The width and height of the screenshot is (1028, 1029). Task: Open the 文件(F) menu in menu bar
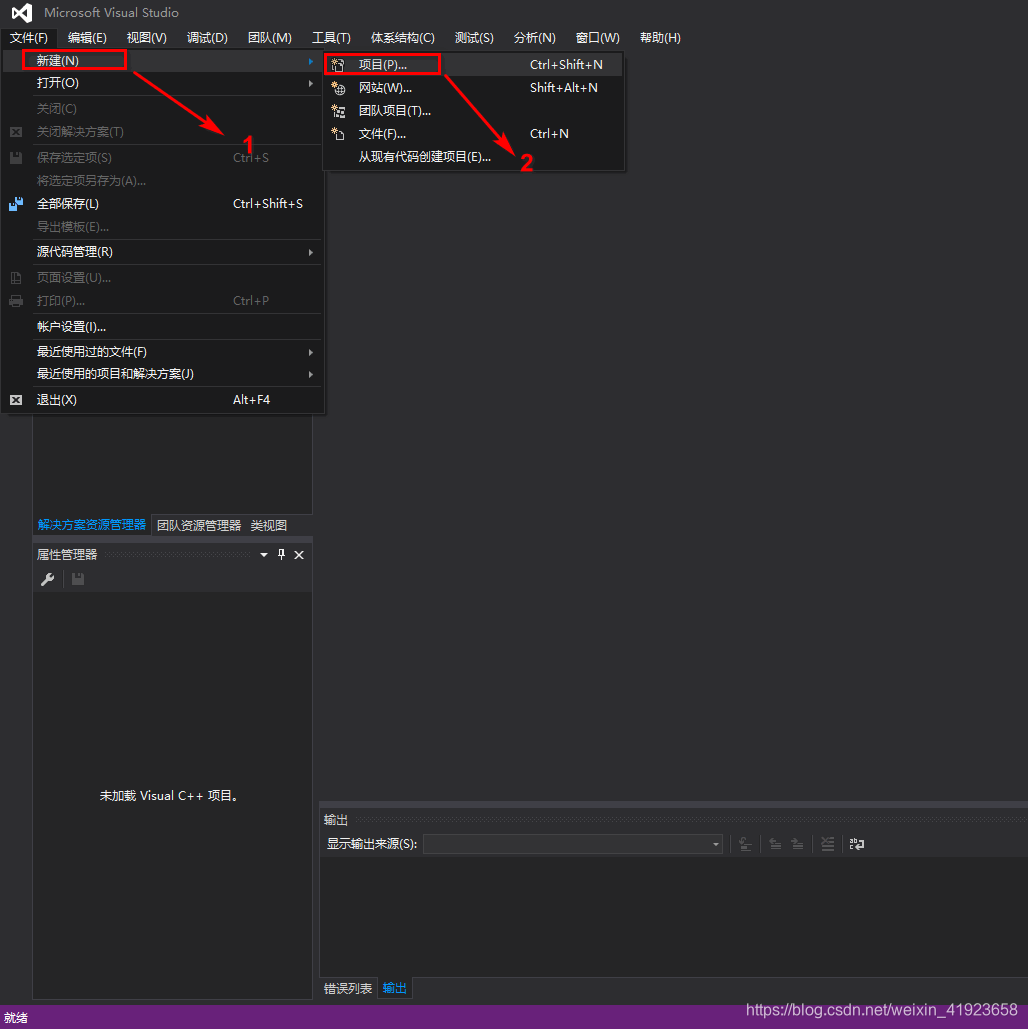(x=28, y=37)
